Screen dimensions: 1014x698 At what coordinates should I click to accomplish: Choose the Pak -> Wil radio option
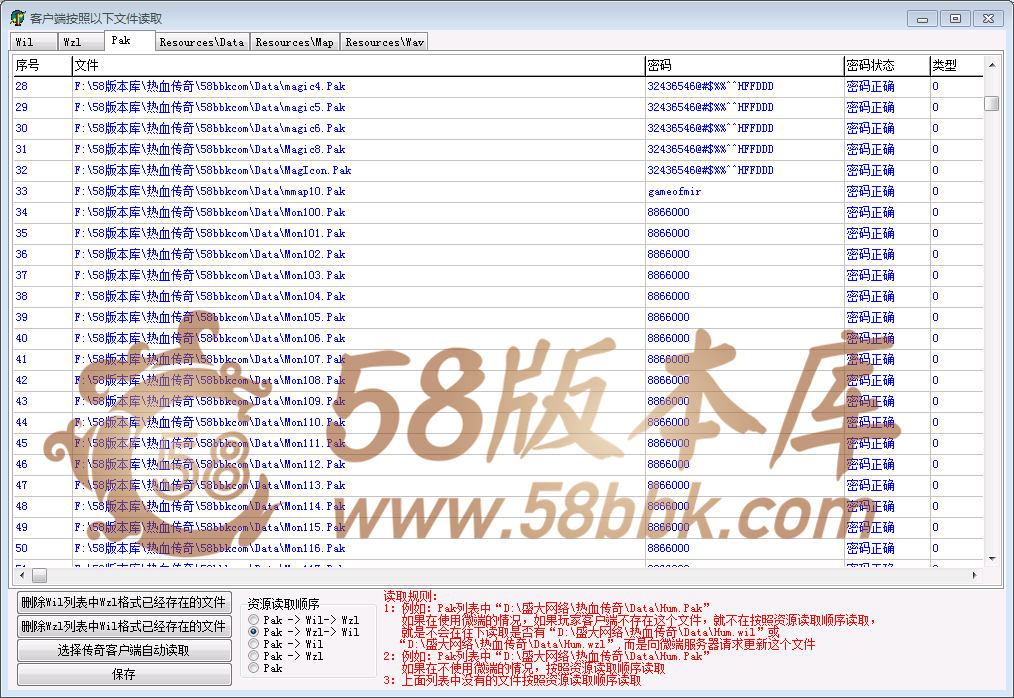click(254, 644)
